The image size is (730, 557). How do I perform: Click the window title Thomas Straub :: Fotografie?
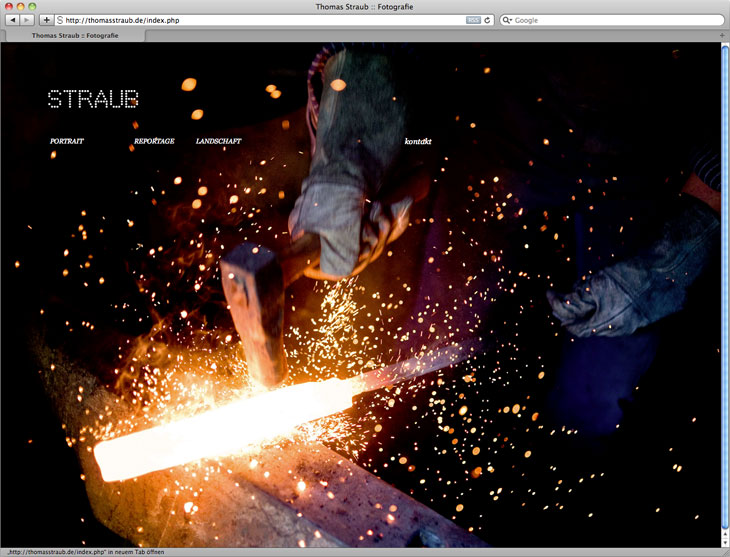point(365,7)
